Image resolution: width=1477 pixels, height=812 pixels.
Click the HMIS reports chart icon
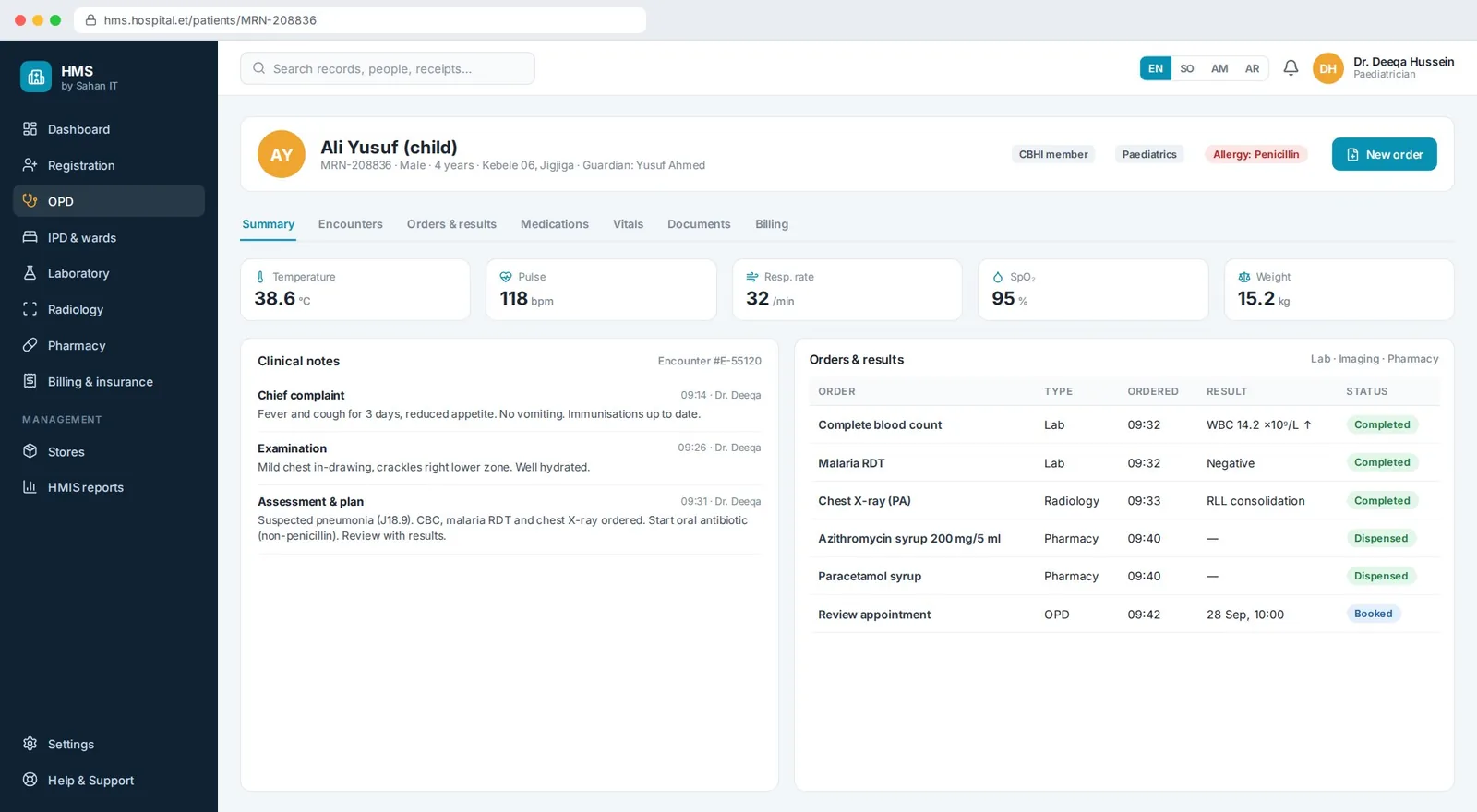click(30, 487)
